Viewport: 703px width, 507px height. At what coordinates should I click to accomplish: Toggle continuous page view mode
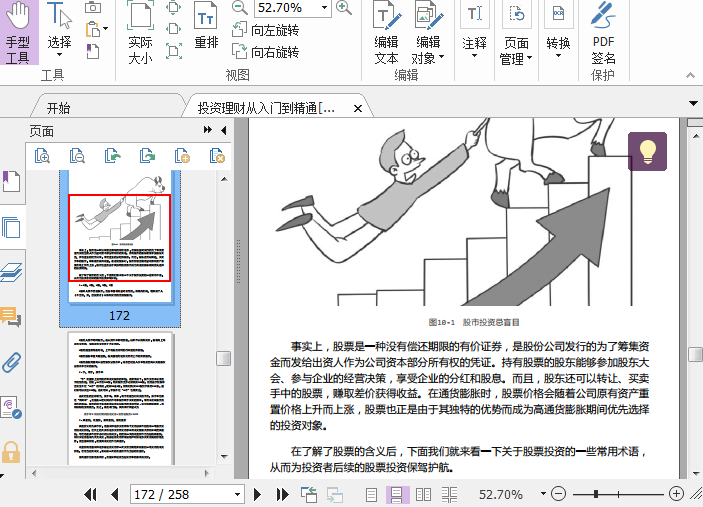tap(397, 494)
